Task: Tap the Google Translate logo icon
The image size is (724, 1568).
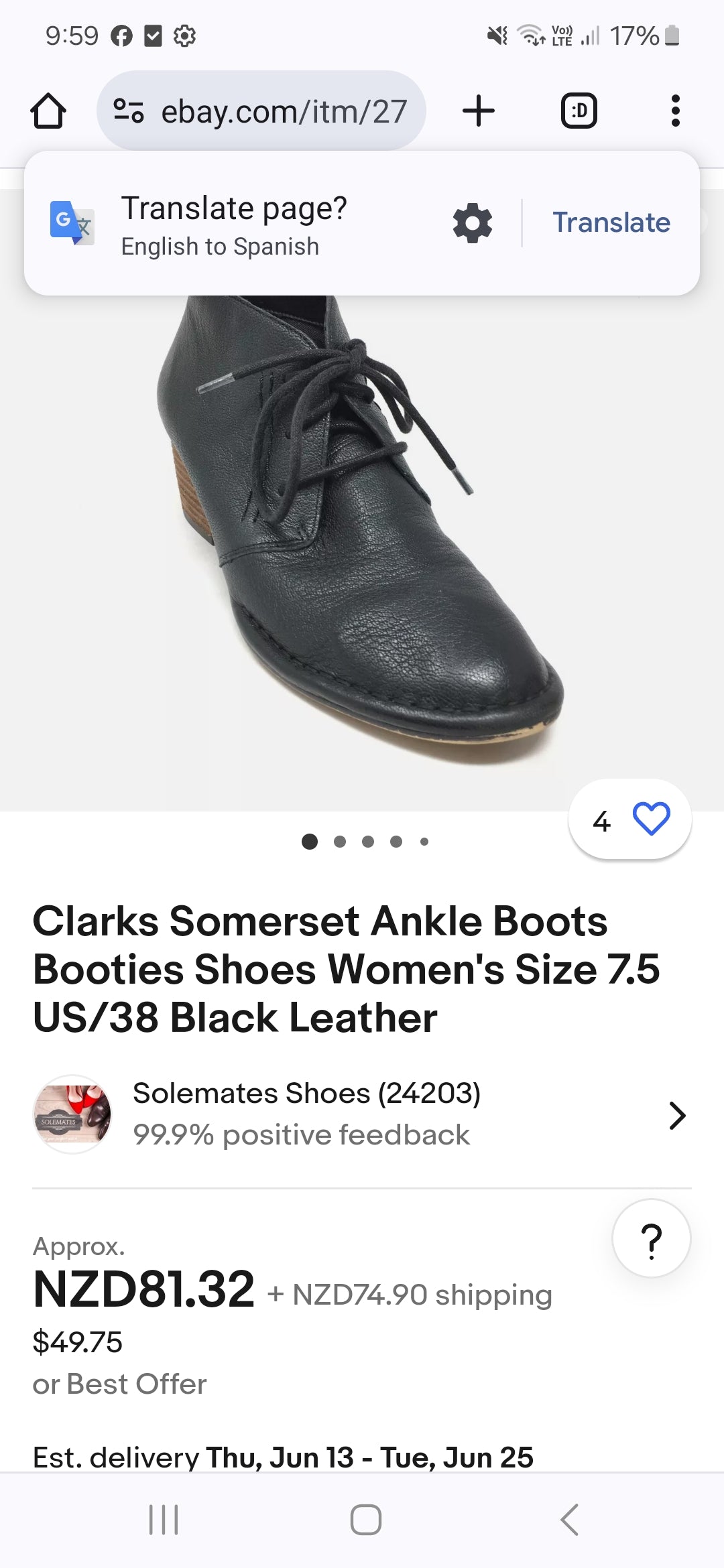Action: (72, 222)
